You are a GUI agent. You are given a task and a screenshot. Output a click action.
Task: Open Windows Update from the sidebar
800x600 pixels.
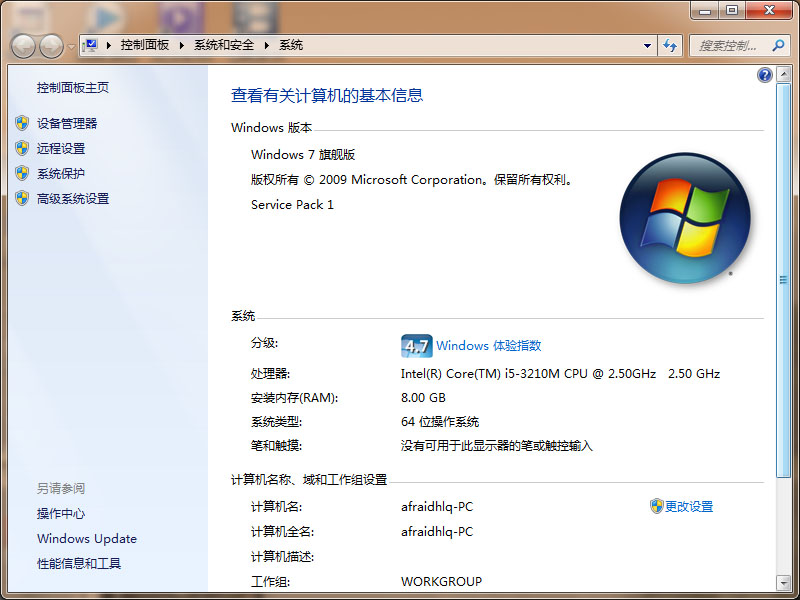86,538
